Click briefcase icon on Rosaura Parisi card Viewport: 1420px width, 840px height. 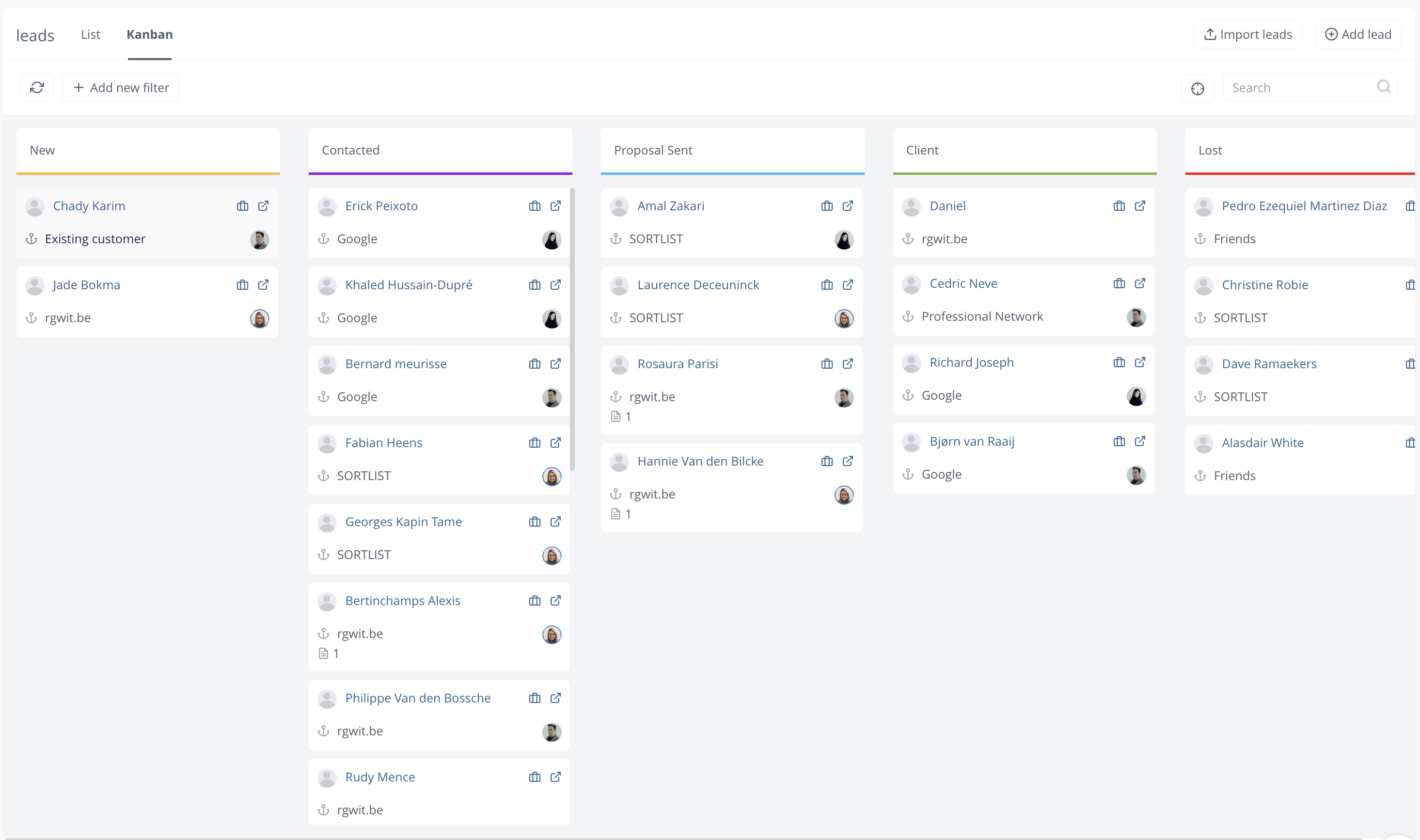827,363
